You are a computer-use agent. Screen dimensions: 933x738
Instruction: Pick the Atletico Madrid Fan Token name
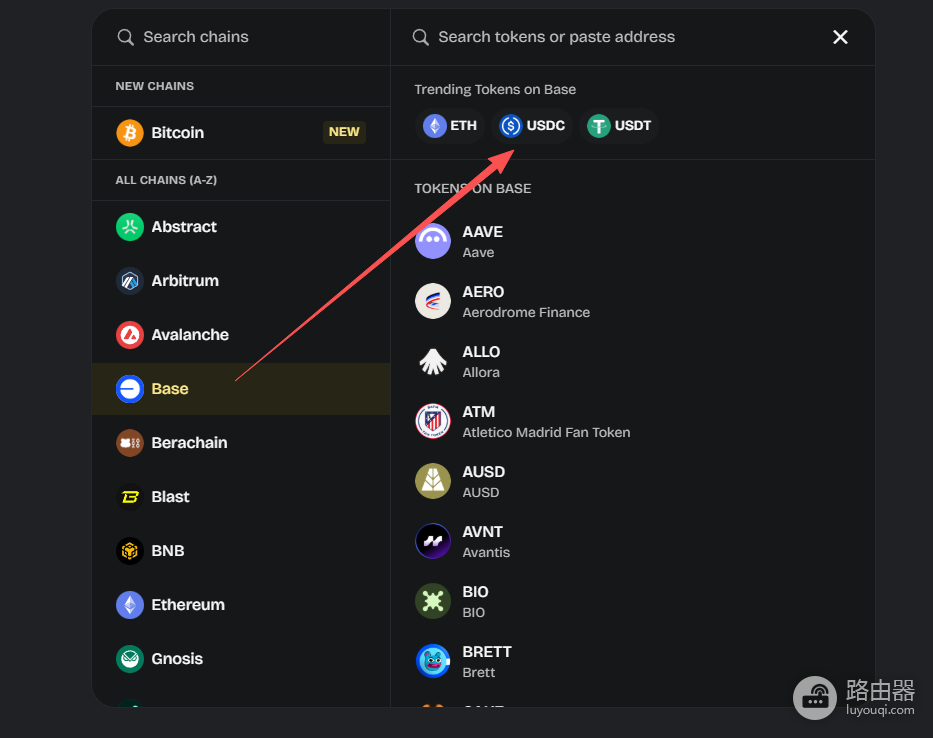(x=546, y=433)
